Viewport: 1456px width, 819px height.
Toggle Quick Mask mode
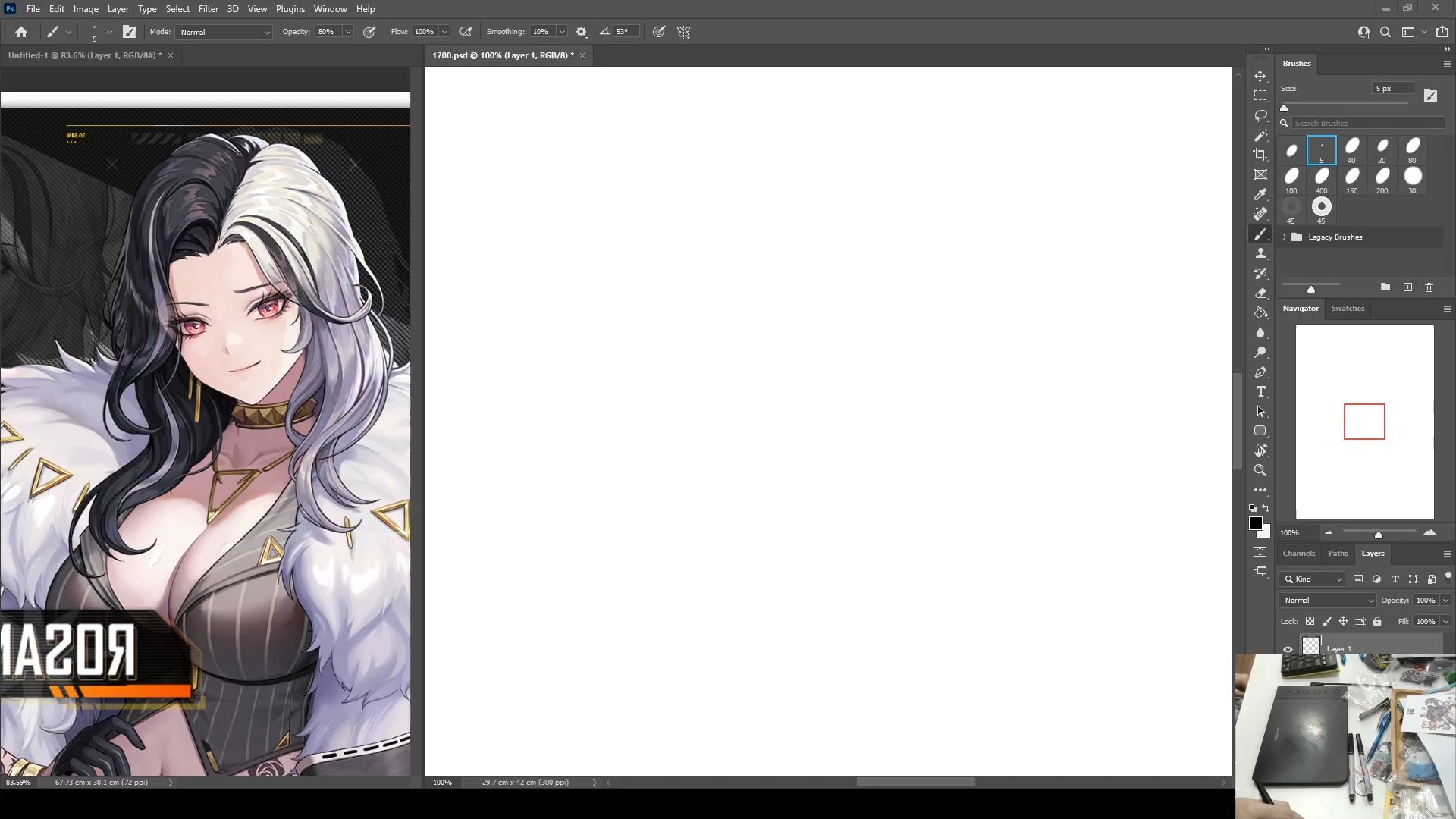click(1260, 552)
